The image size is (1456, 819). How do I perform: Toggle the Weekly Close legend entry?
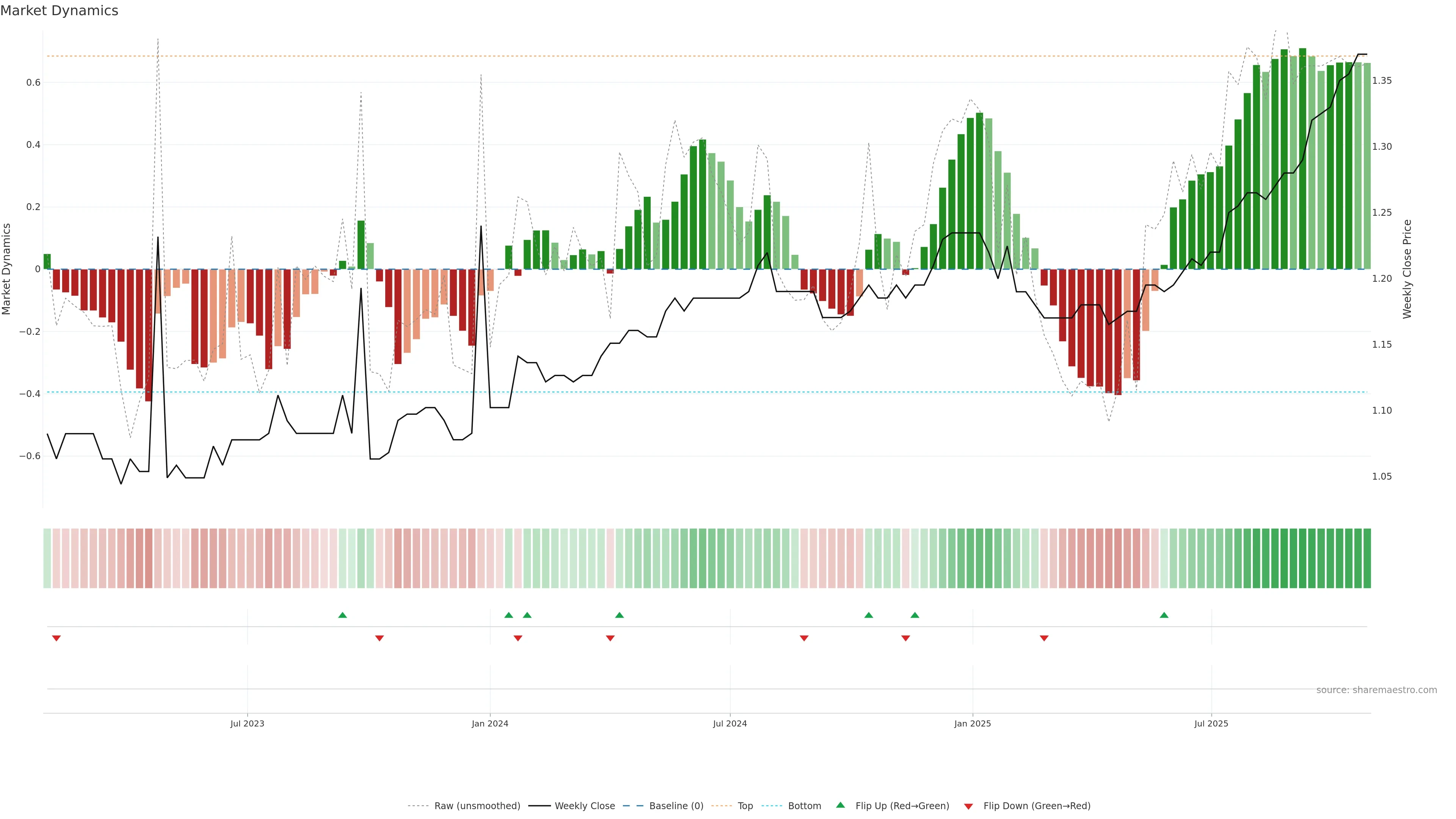tap(584, 806)
